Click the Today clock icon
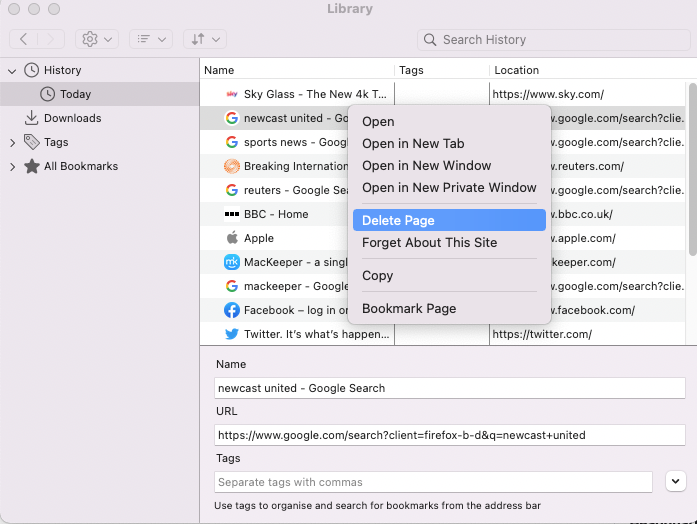 click(x=48, y=94)
